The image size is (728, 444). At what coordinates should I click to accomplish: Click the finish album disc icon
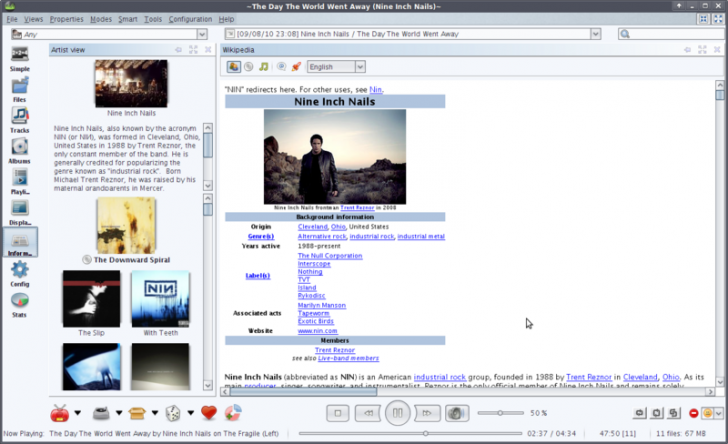point(233,412)
